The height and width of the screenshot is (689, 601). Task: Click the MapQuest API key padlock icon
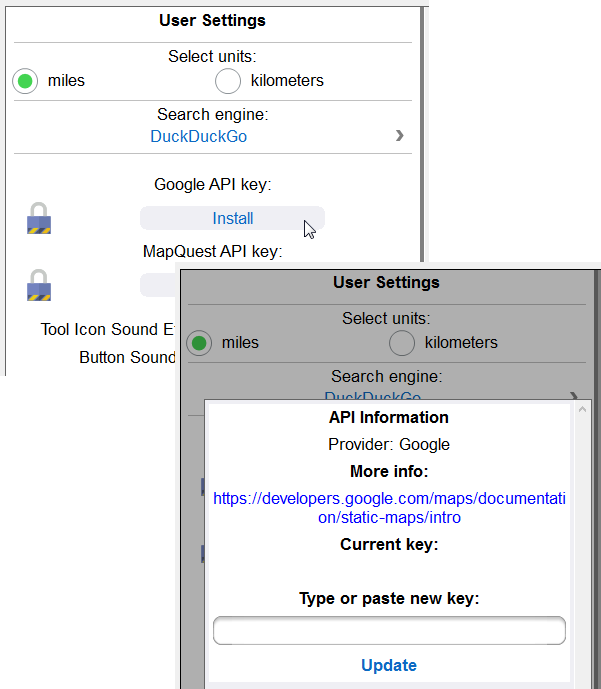coord(39,285)
